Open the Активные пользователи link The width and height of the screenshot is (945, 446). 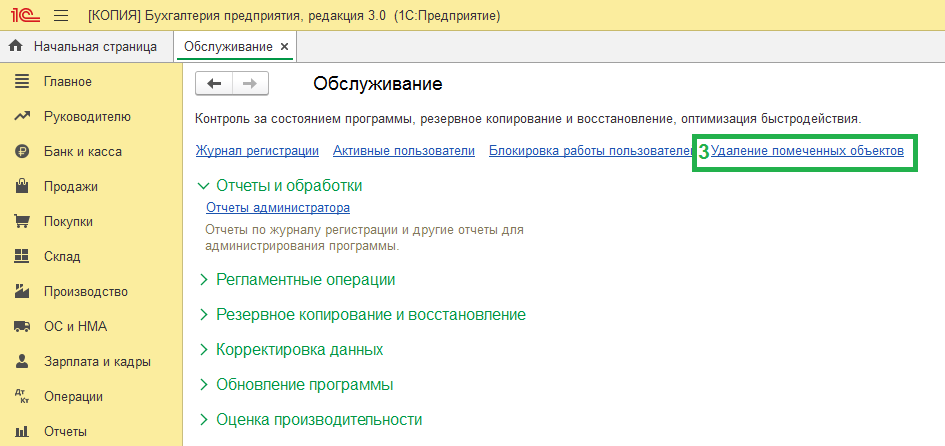point(404,151)
